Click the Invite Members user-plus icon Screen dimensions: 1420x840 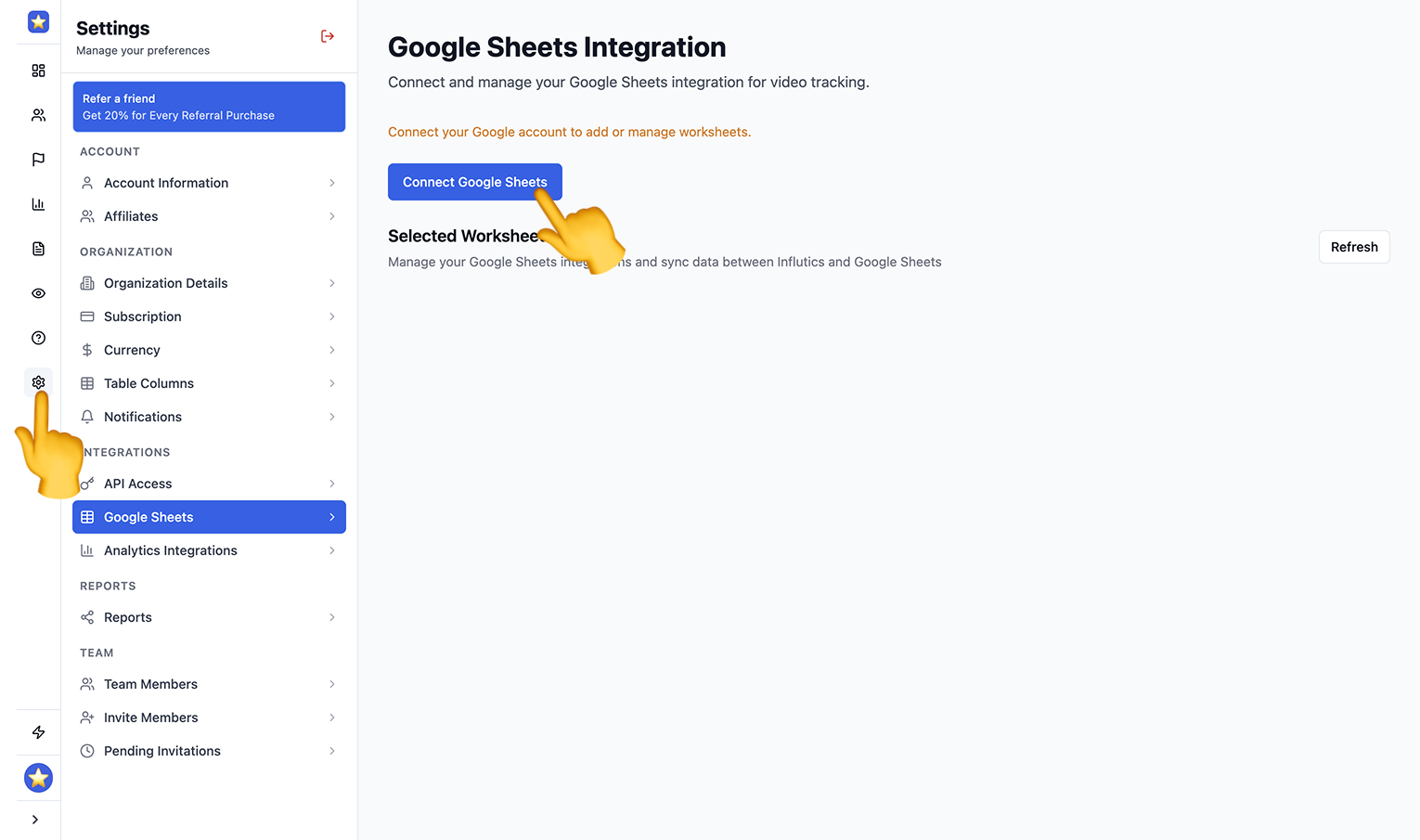pos(87,717)
